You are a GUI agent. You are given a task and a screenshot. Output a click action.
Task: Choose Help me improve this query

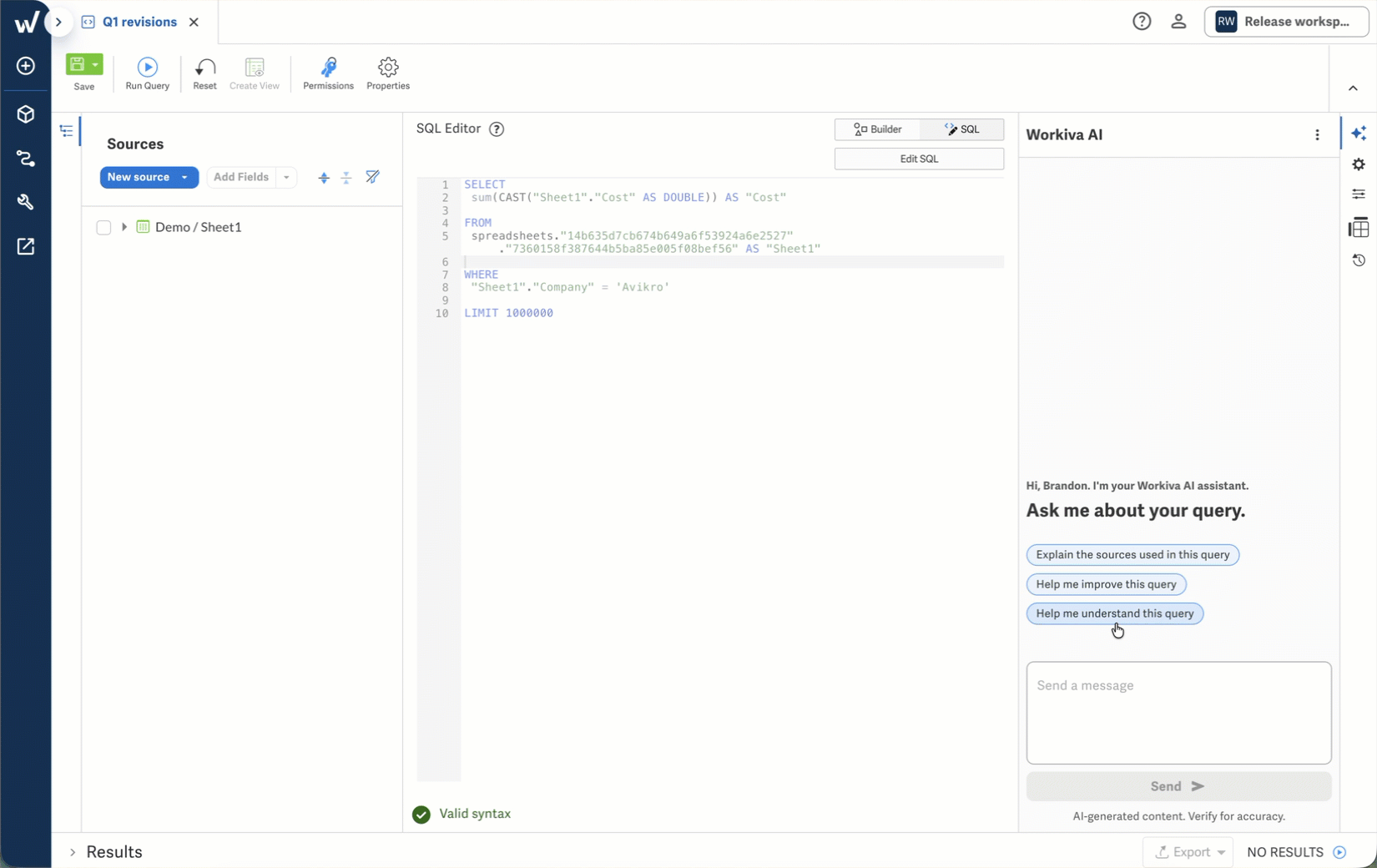[1106, 584]
